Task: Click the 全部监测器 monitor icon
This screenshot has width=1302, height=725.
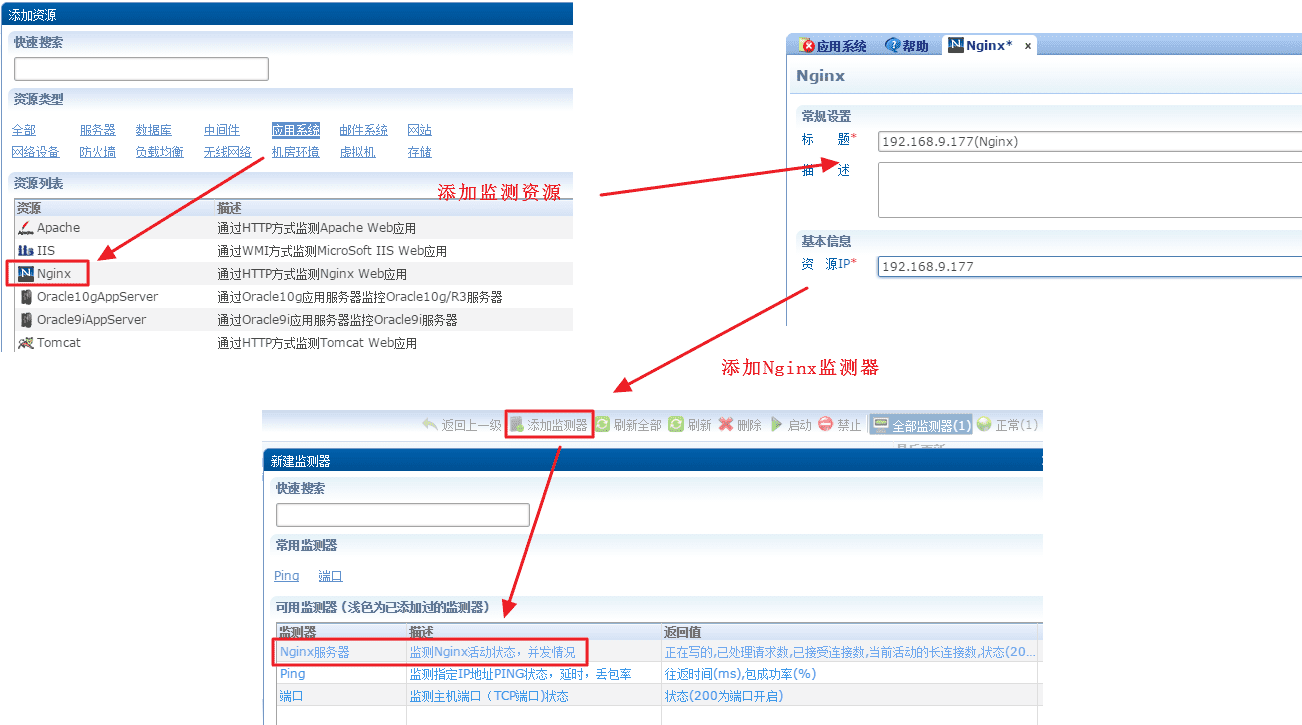Action: click(881, 425)
